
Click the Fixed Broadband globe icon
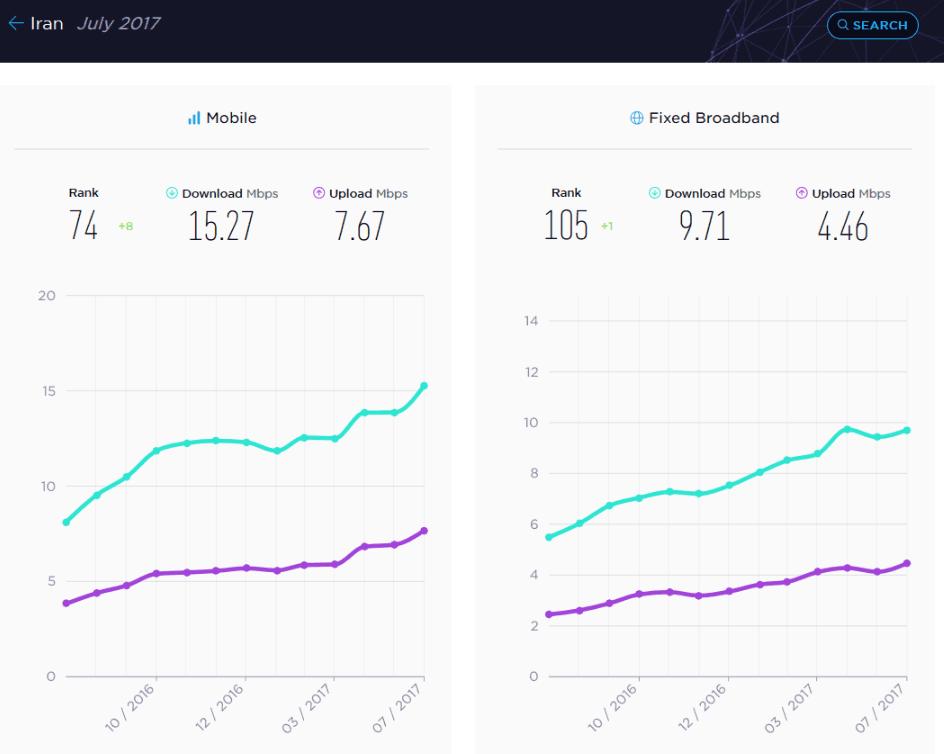click(x=636, y=118)
